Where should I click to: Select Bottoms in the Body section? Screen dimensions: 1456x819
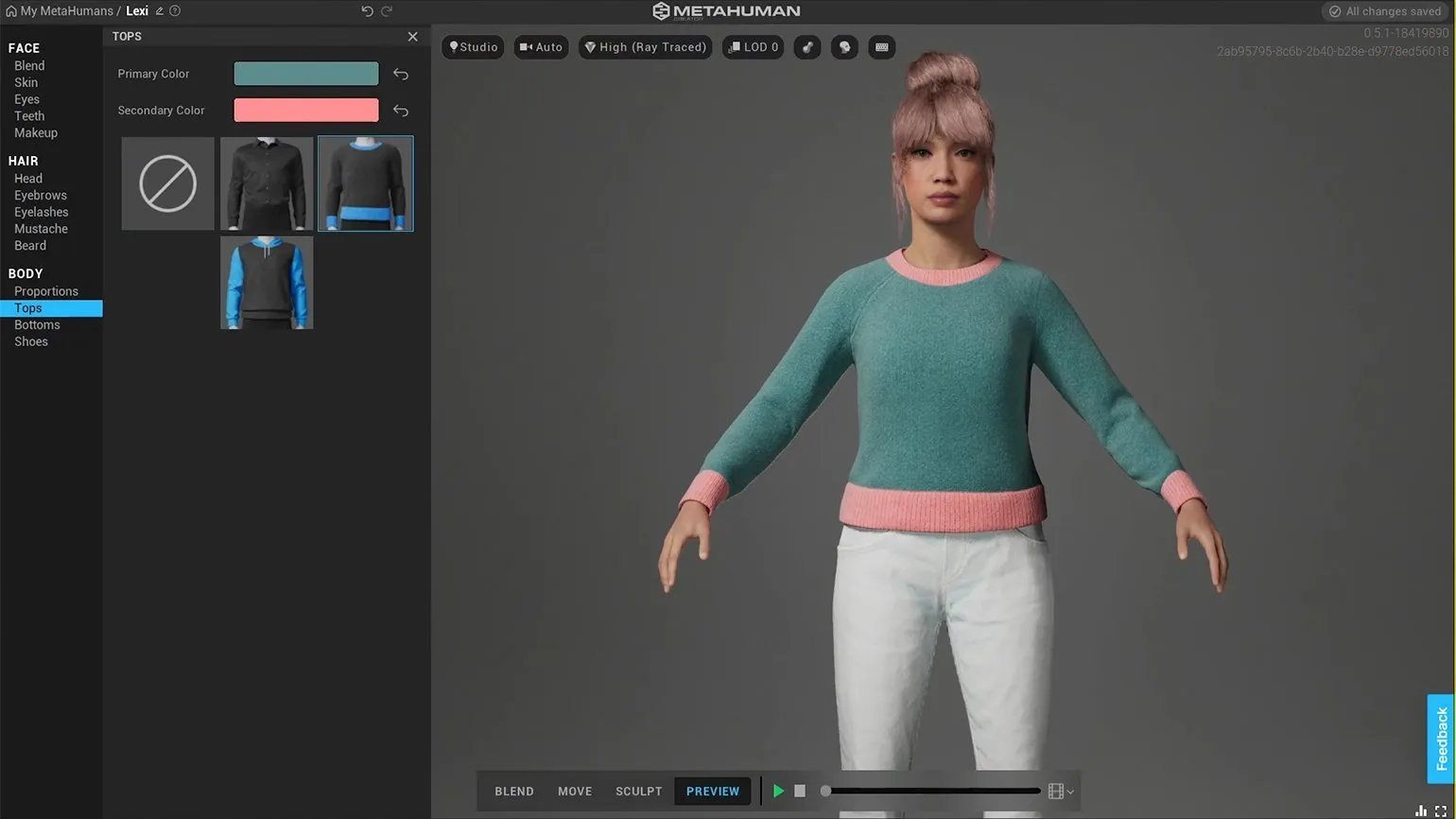tap(37, 325)
